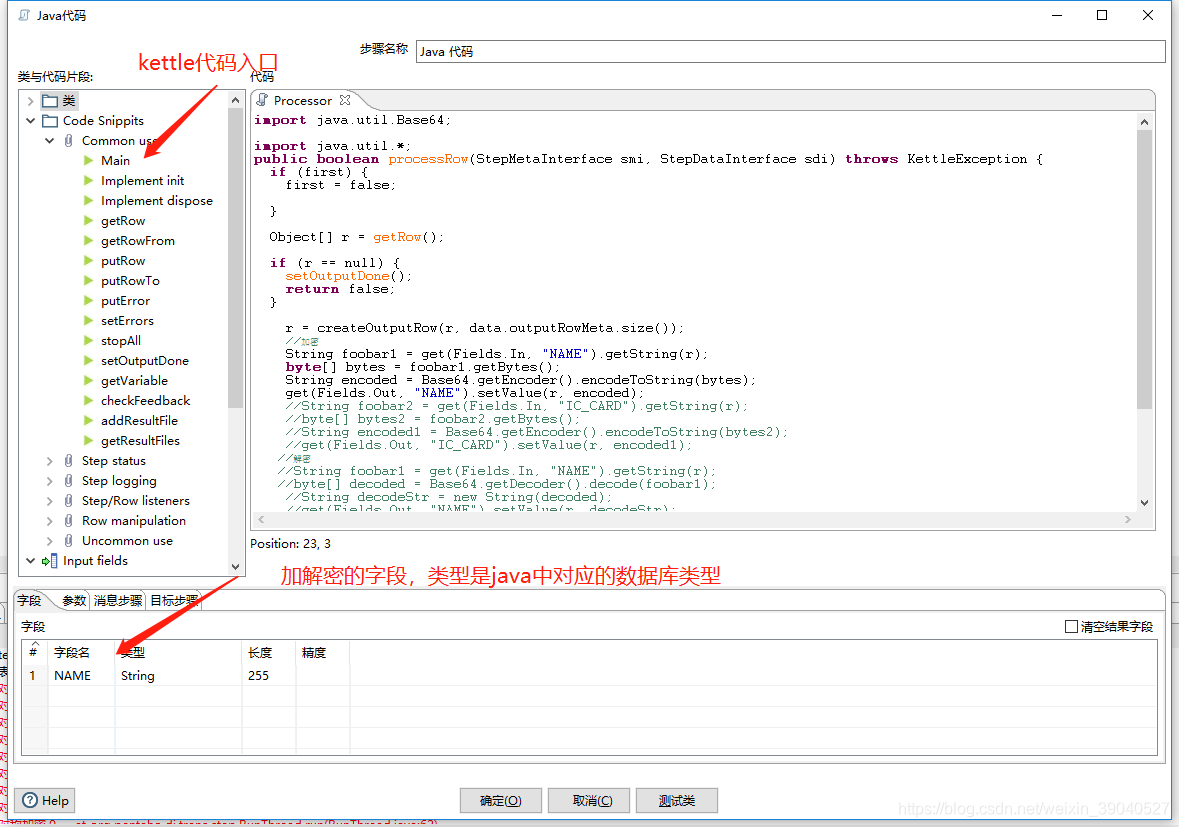
Task: Expand the Row manipulation node
Action: coord(49,520)
